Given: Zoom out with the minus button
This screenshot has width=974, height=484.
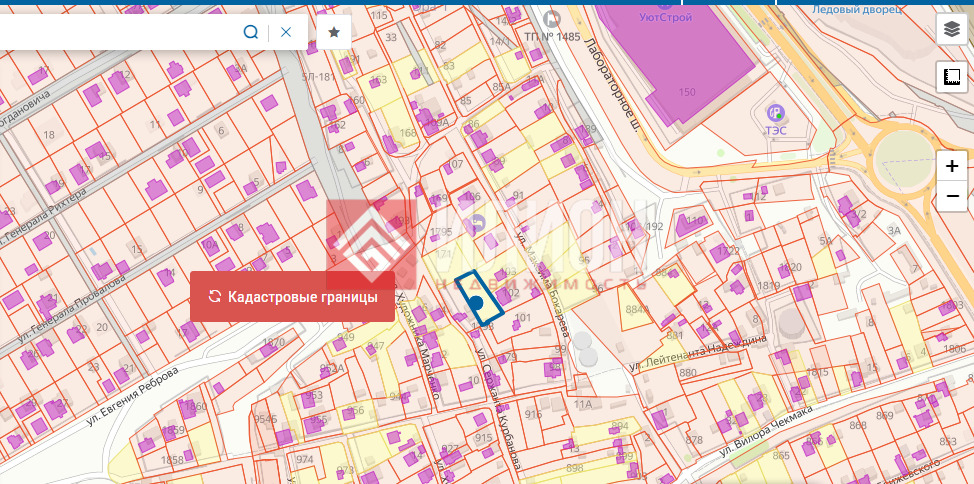Looking at the screenshot, I should (x=952, y=196).
